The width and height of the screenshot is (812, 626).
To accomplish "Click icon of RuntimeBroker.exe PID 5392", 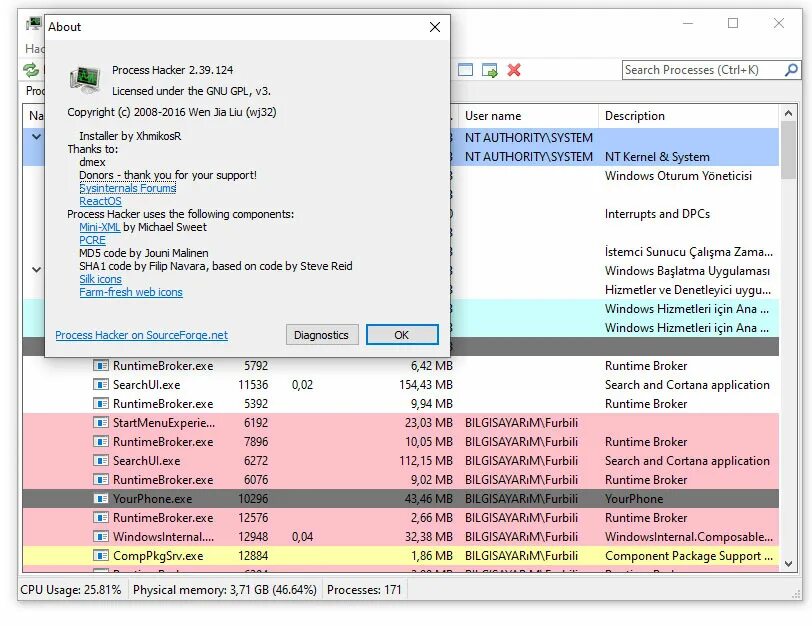I will point(101,403).
